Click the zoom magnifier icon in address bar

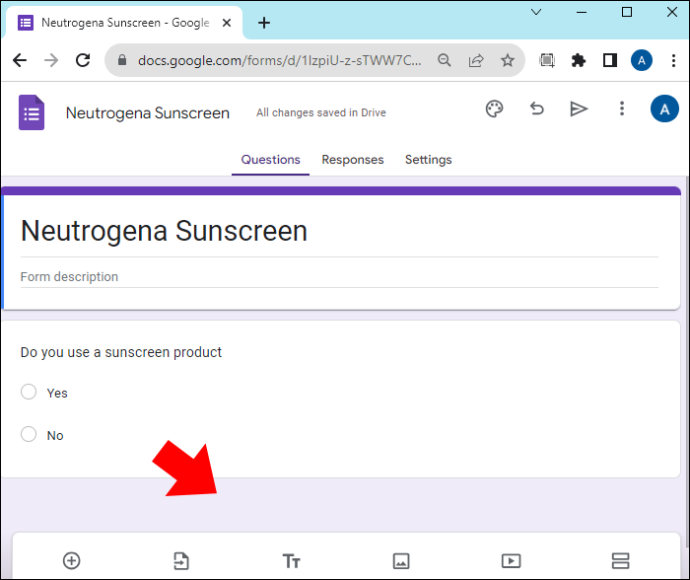[x=444, y=60]
